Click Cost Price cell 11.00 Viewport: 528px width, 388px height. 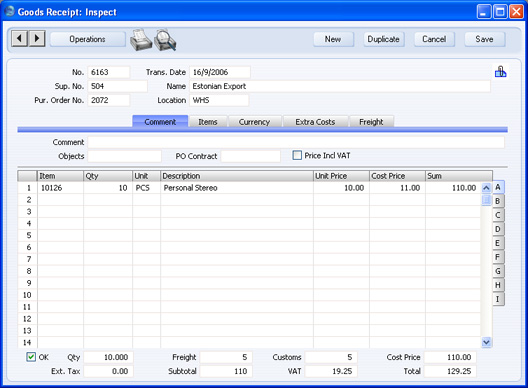pos(397,188)
